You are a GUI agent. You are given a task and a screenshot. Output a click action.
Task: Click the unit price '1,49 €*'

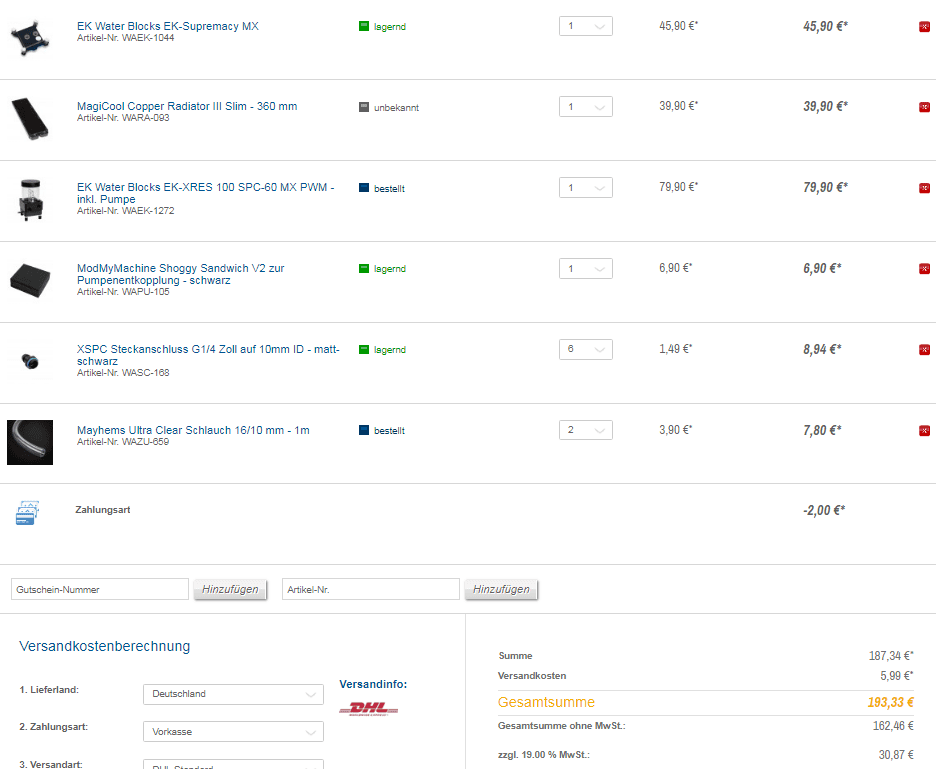pos(675,349)
